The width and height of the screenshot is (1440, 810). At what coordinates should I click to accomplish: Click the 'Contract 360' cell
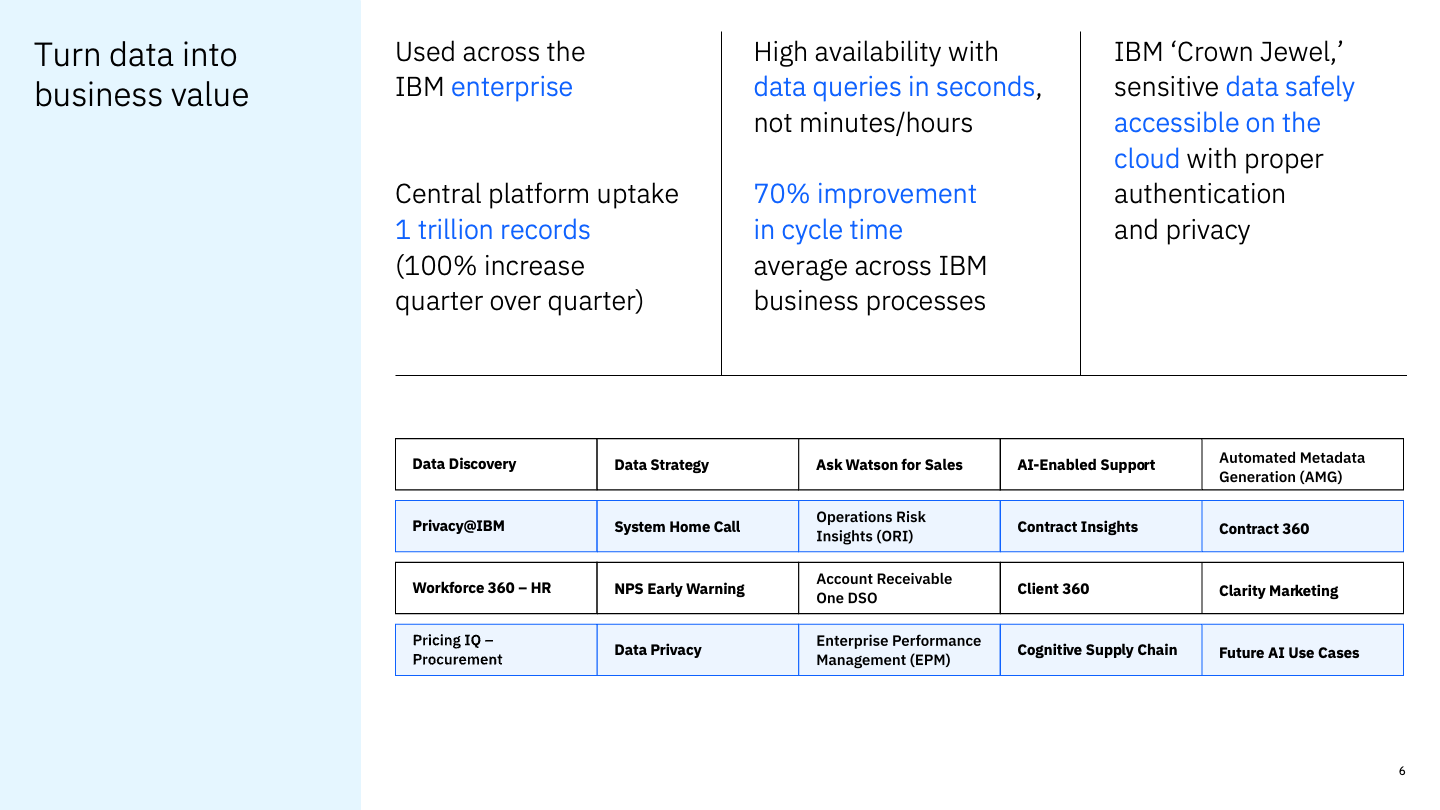coord(1302,526)
